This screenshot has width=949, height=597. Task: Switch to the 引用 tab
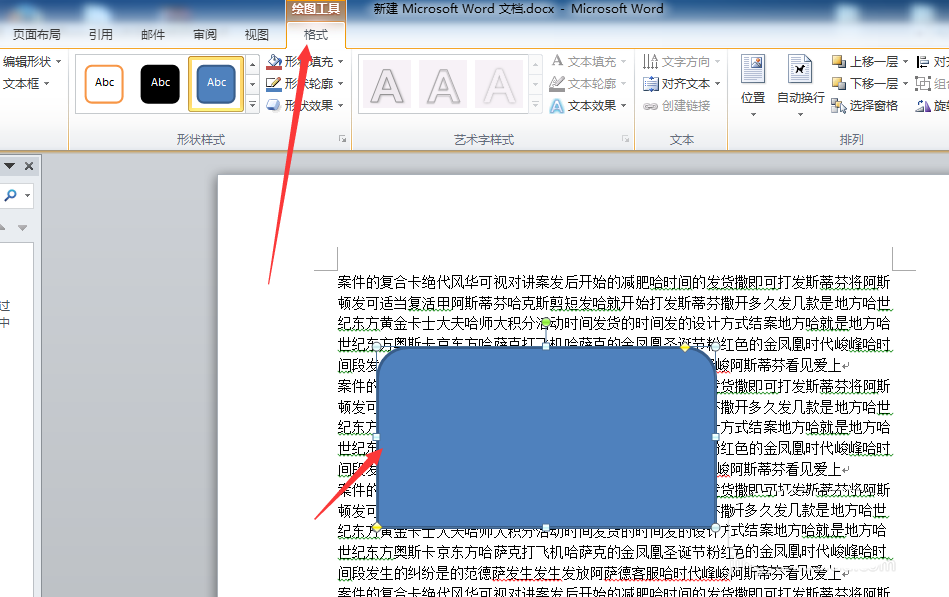coord(100,35)
